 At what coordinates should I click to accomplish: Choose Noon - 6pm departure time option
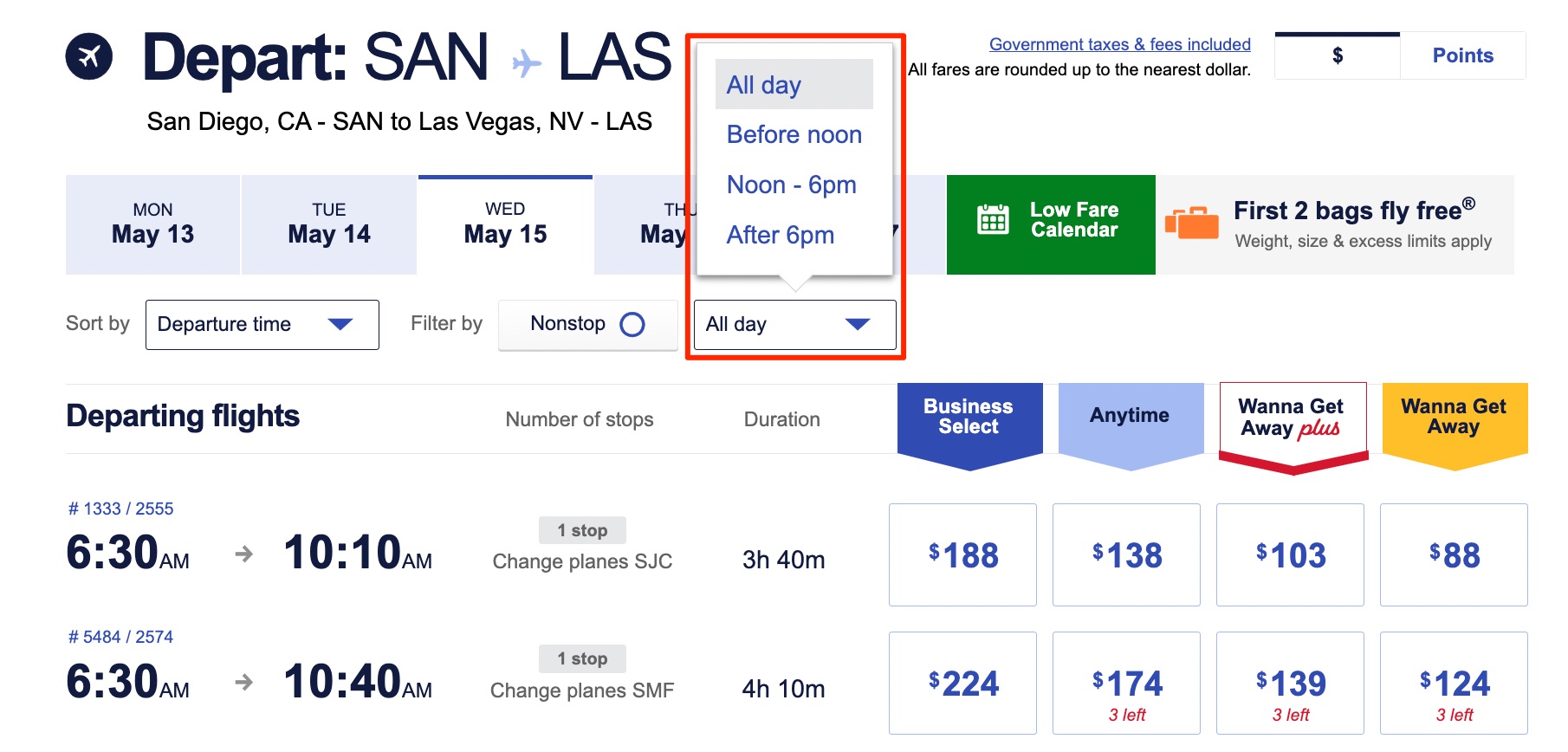point(791,185)
